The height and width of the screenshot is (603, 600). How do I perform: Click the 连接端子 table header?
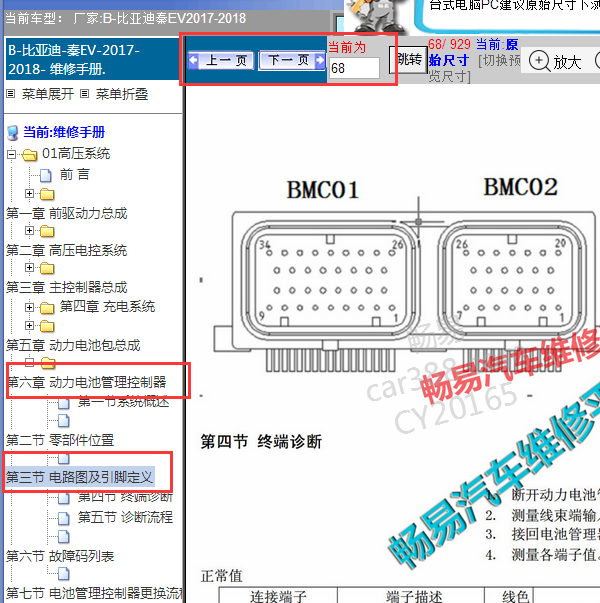click(x=278, y=596)
